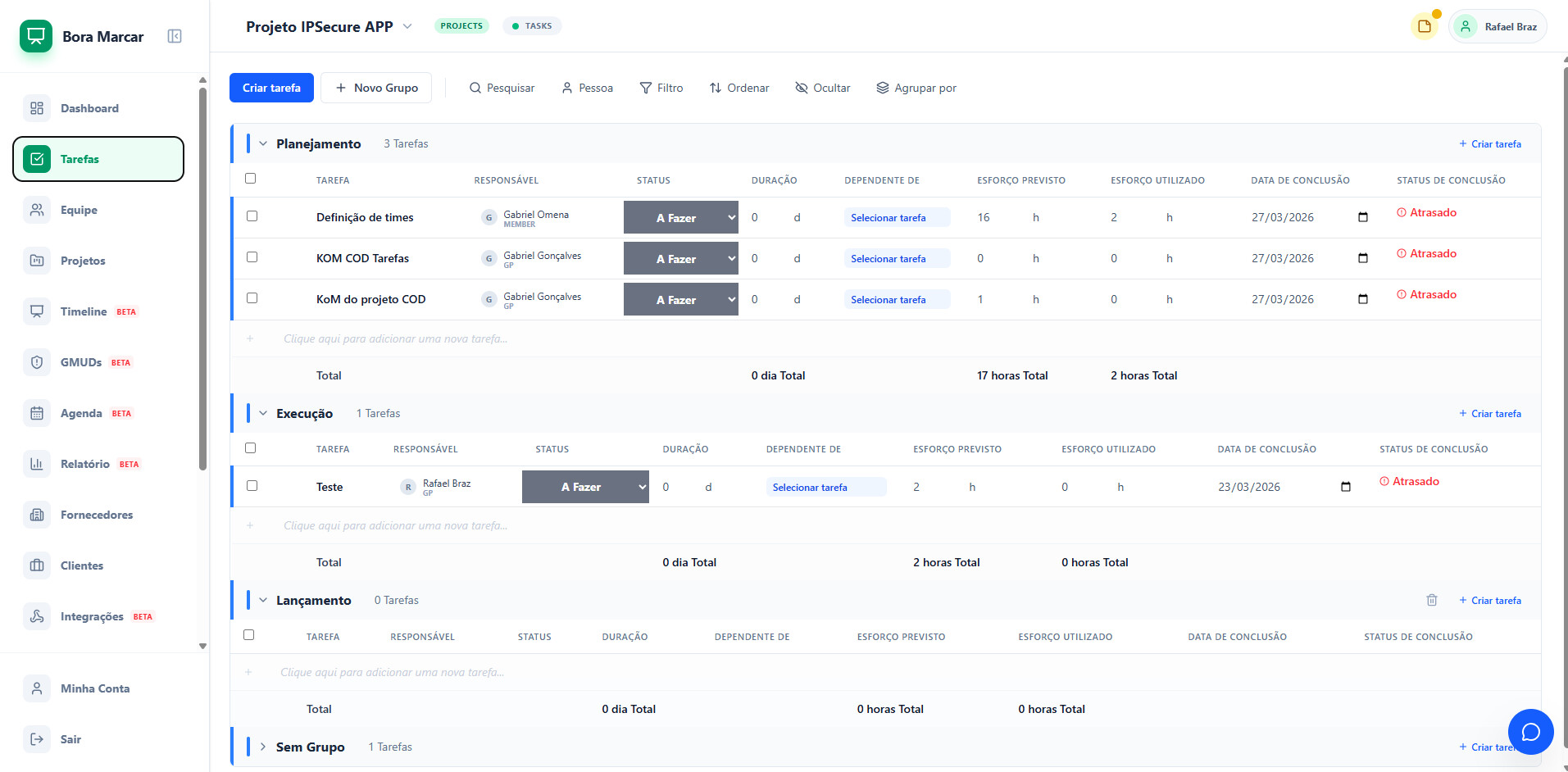Screen dimensions: 1568x772
Task: Click the Bora Marcar logo icon
Action: pyautogui.click(x=36, y=36)
